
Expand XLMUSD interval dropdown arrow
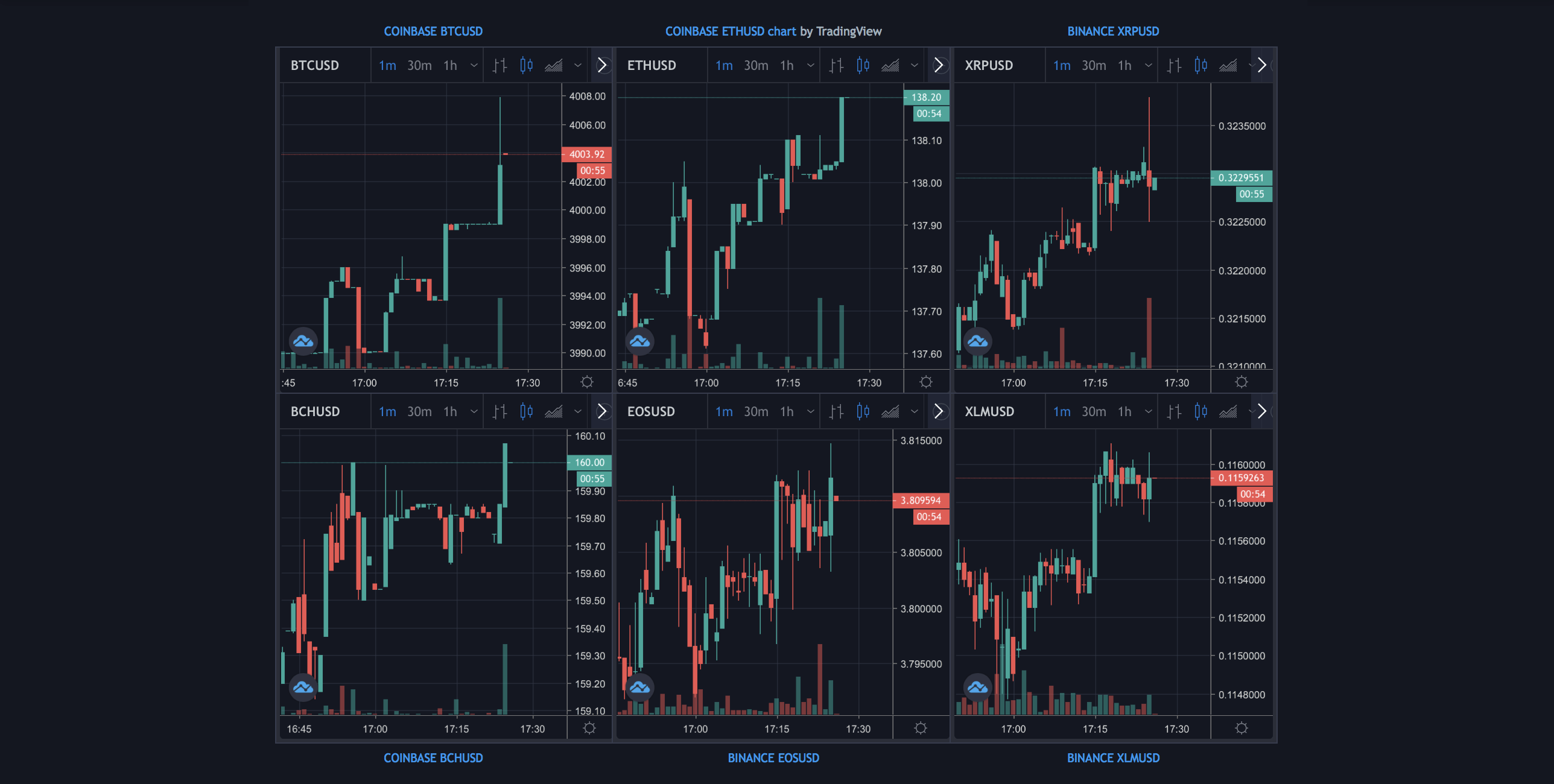pyautogui.click(x=1149, y=411)
